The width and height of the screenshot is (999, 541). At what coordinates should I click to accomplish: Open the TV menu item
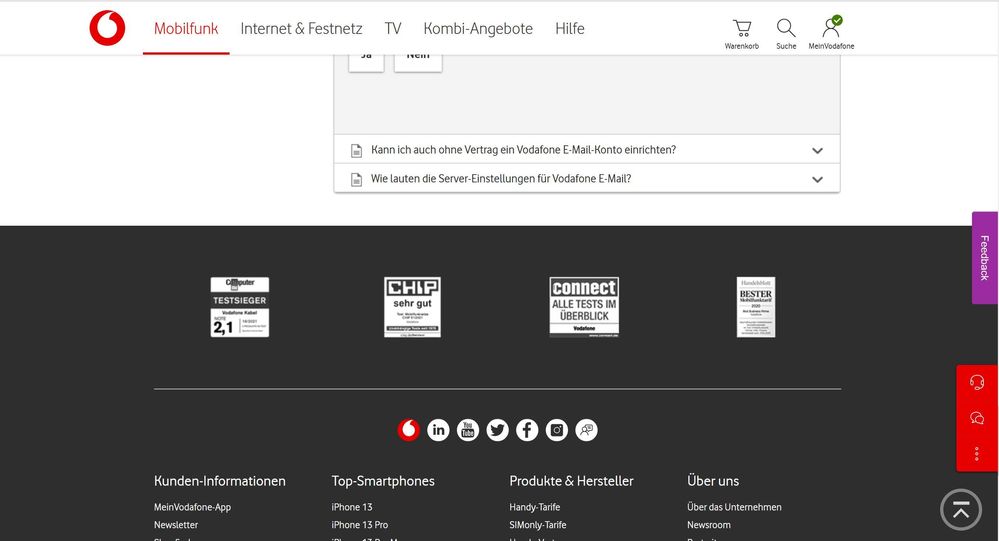click(x=393, y=29)
